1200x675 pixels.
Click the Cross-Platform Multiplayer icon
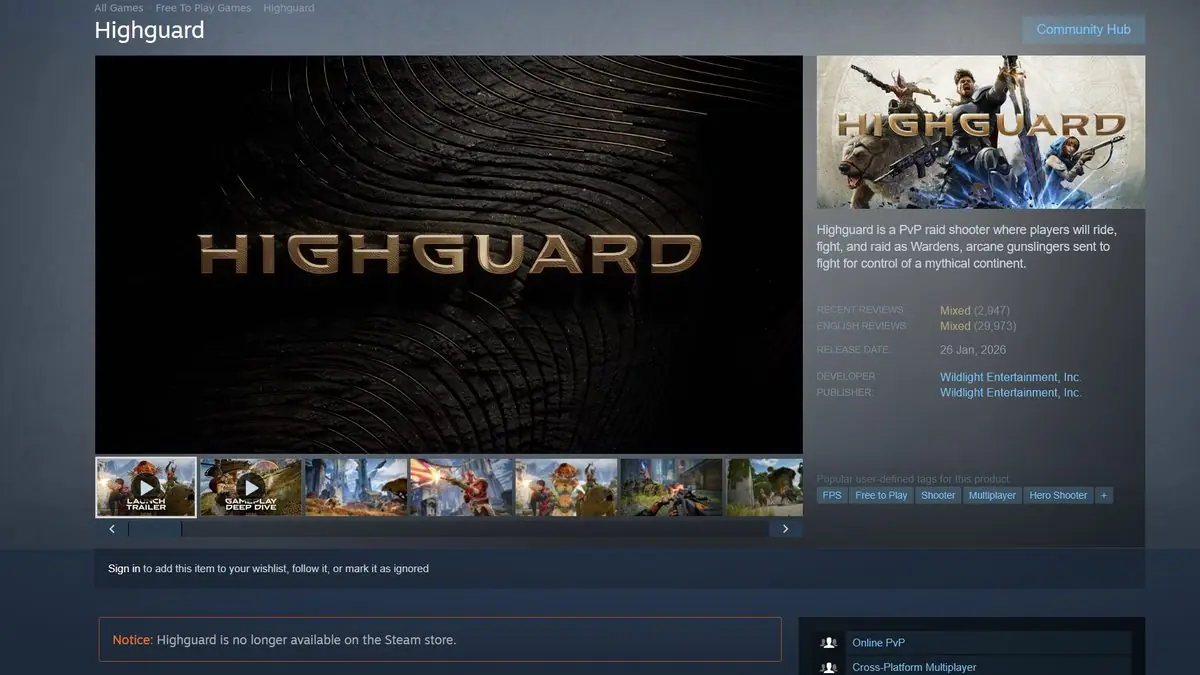(829, 667)
